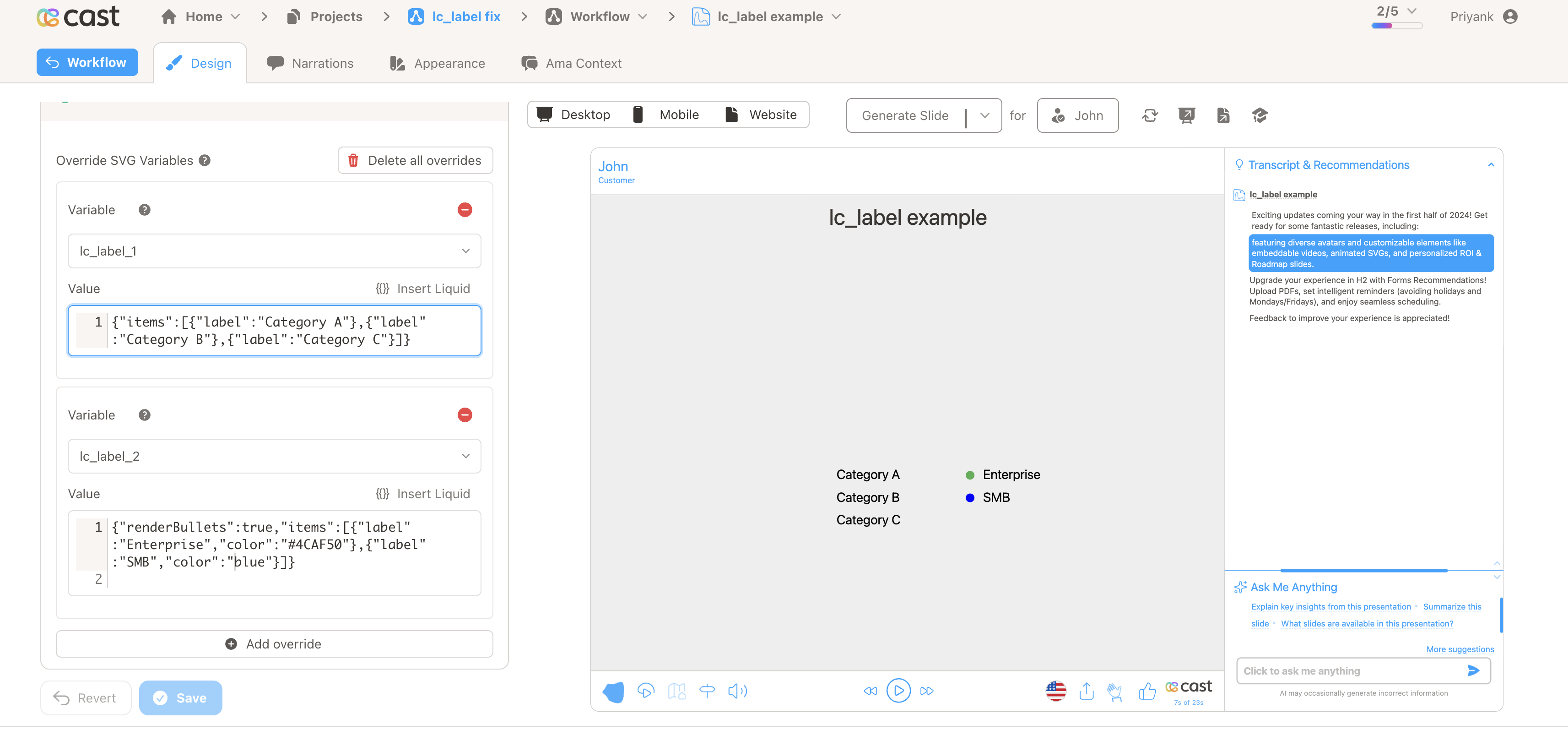Switch to the Ama Context tab

click(x=572, y=63)
